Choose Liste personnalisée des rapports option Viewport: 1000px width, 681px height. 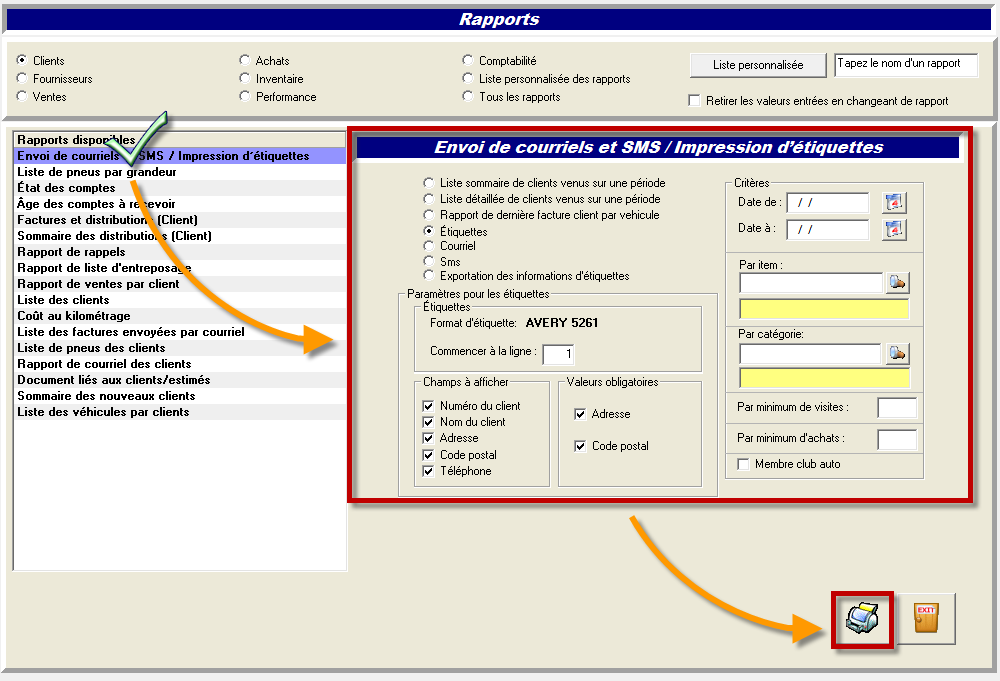tap(467, 78)
